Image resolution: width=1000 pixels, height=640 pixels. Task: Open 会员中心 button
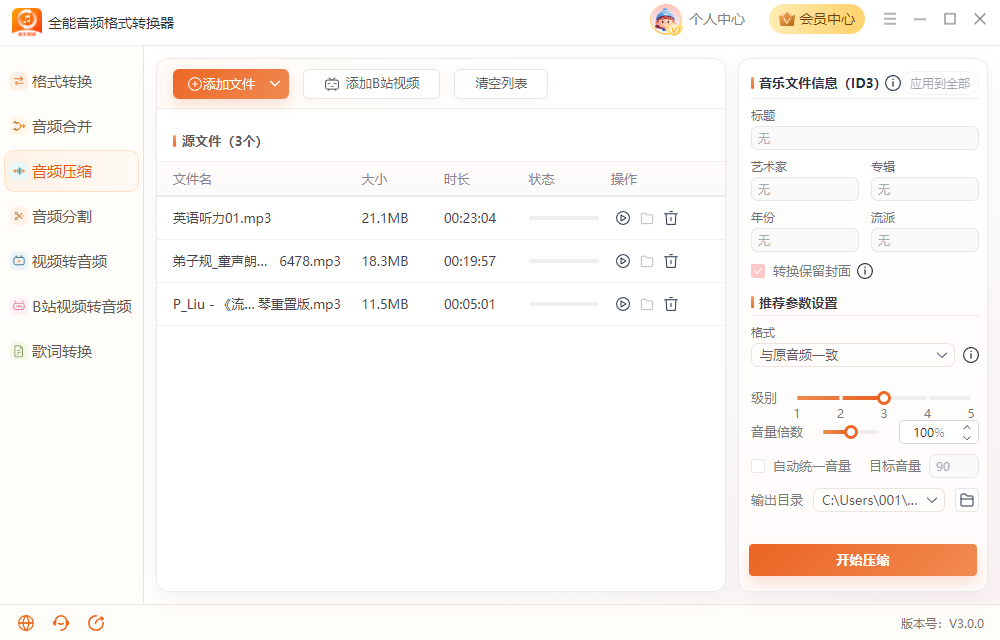coord(817,19)
